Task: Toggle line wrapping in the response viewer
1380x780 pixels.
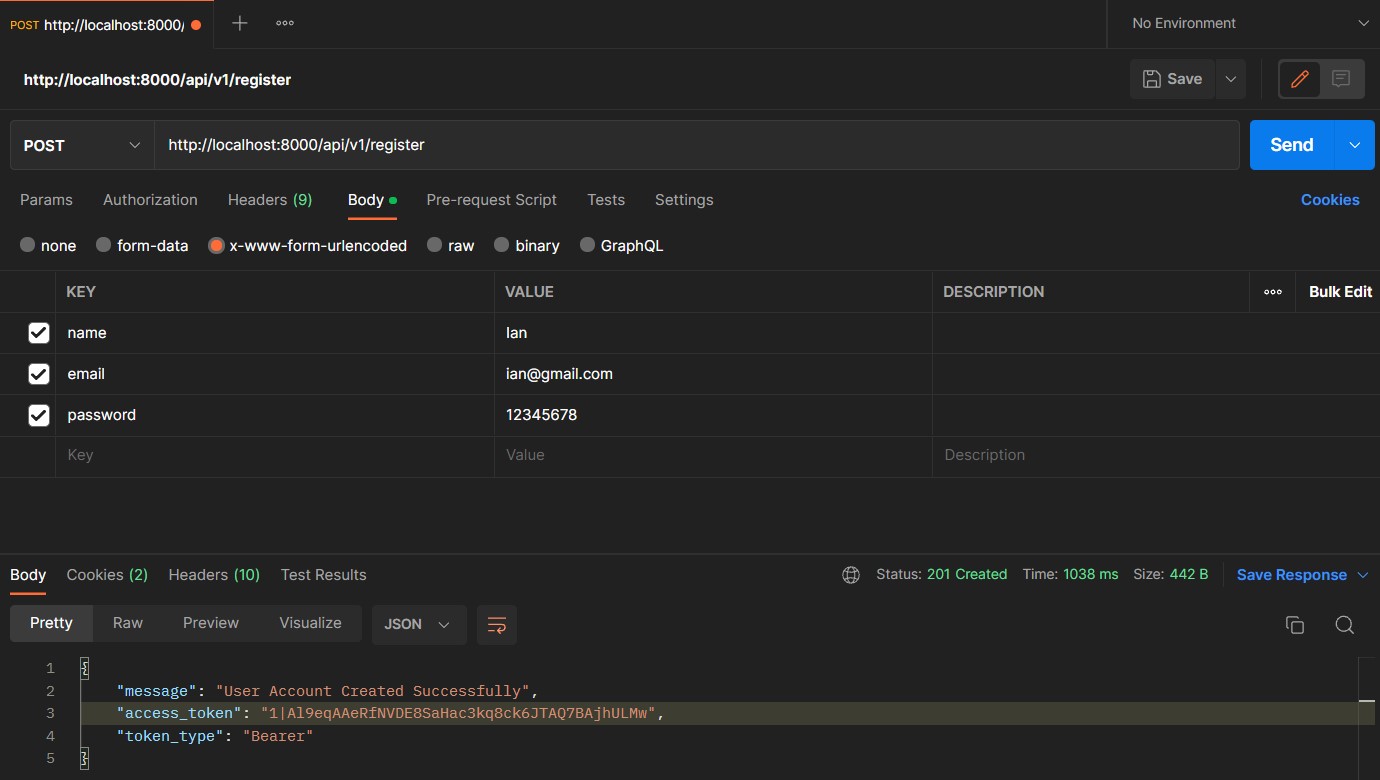Action: pos(497,623)
